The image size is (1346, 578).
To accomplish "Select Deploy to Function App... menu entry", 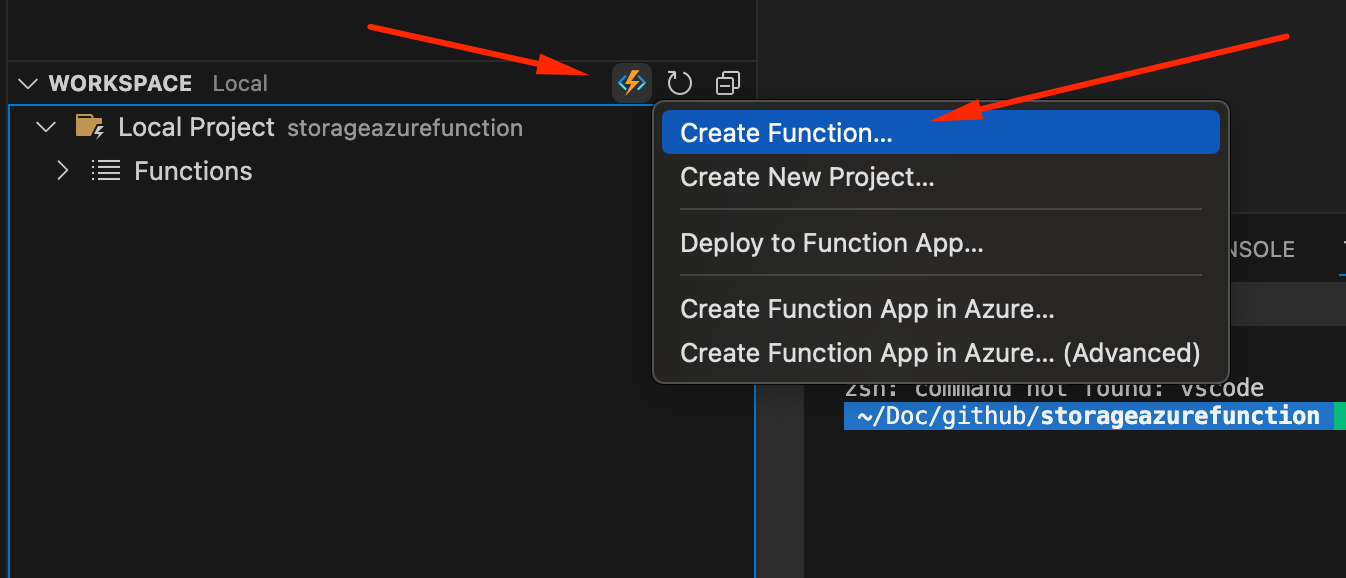I will [941, 243].
